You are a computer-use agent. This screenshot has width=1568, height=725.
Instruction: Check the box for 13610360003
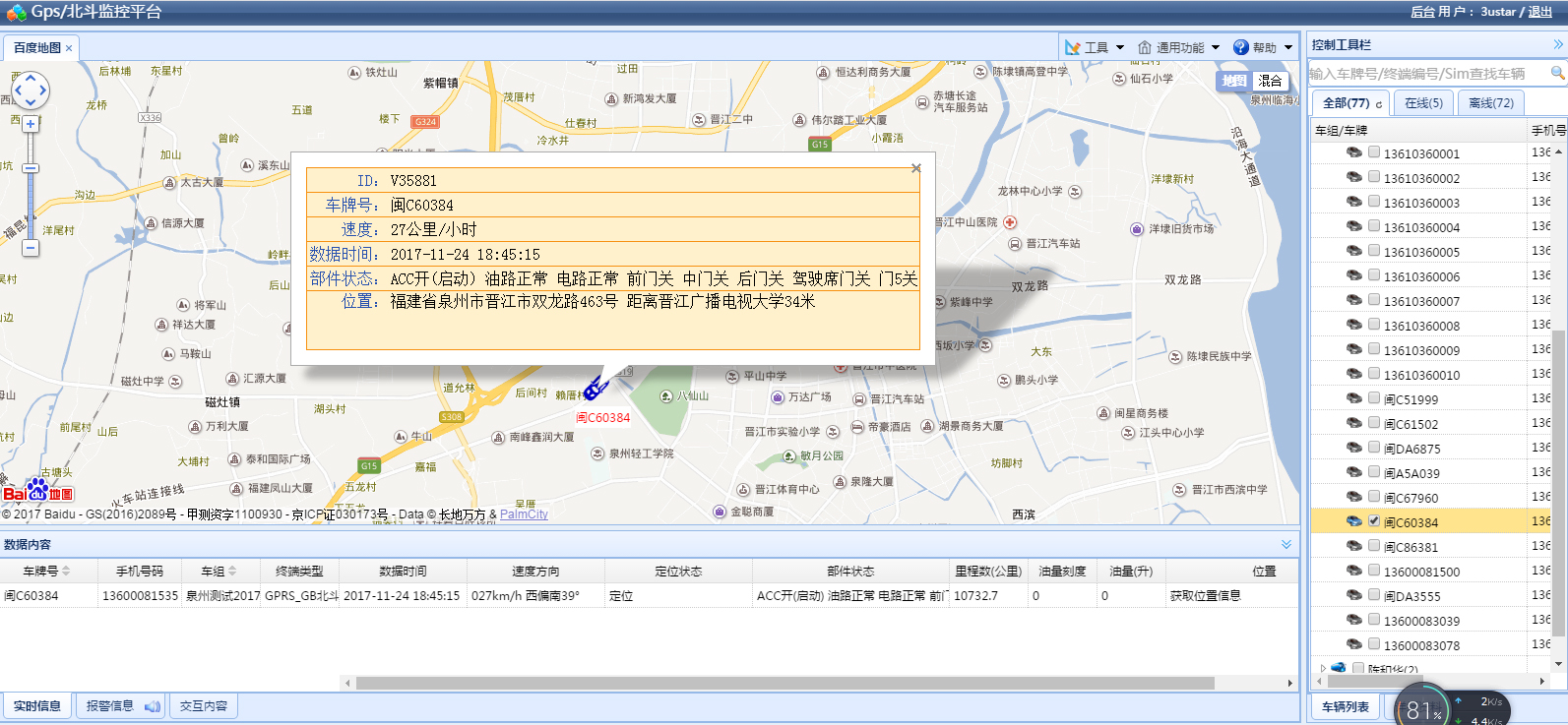(1374, 201)
